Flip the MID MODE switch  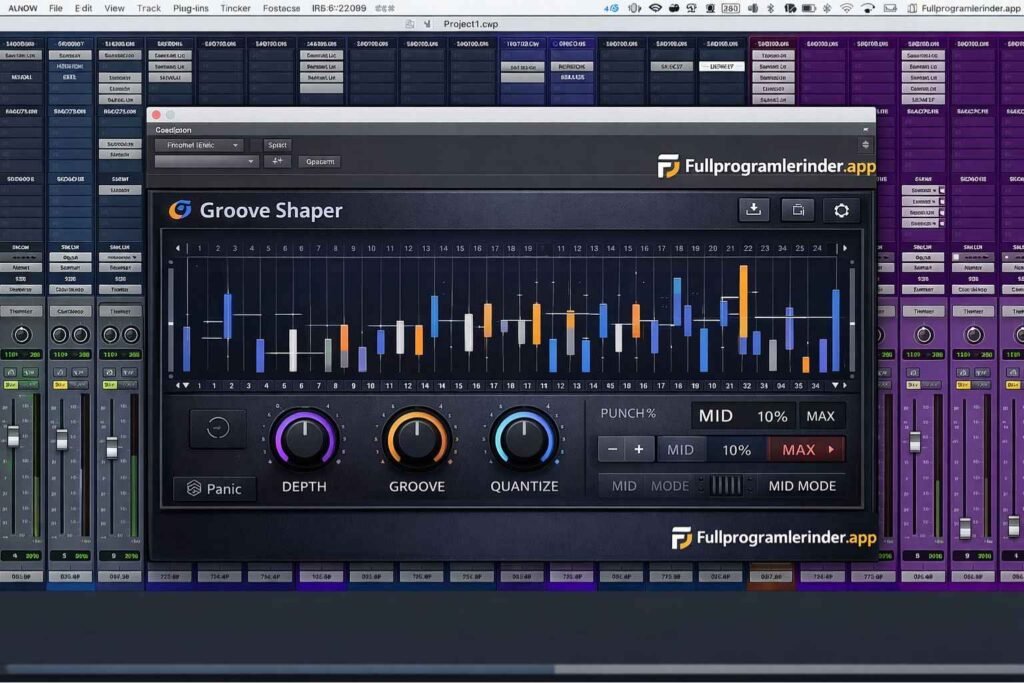[x=727, y=485]
